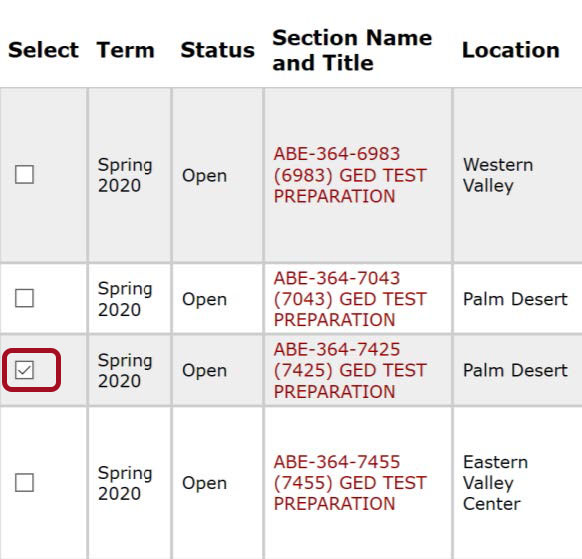Click Palm Desert in the ABE-364-7043 row
This screenshot has width=582, height=559.
click(515, 299)
